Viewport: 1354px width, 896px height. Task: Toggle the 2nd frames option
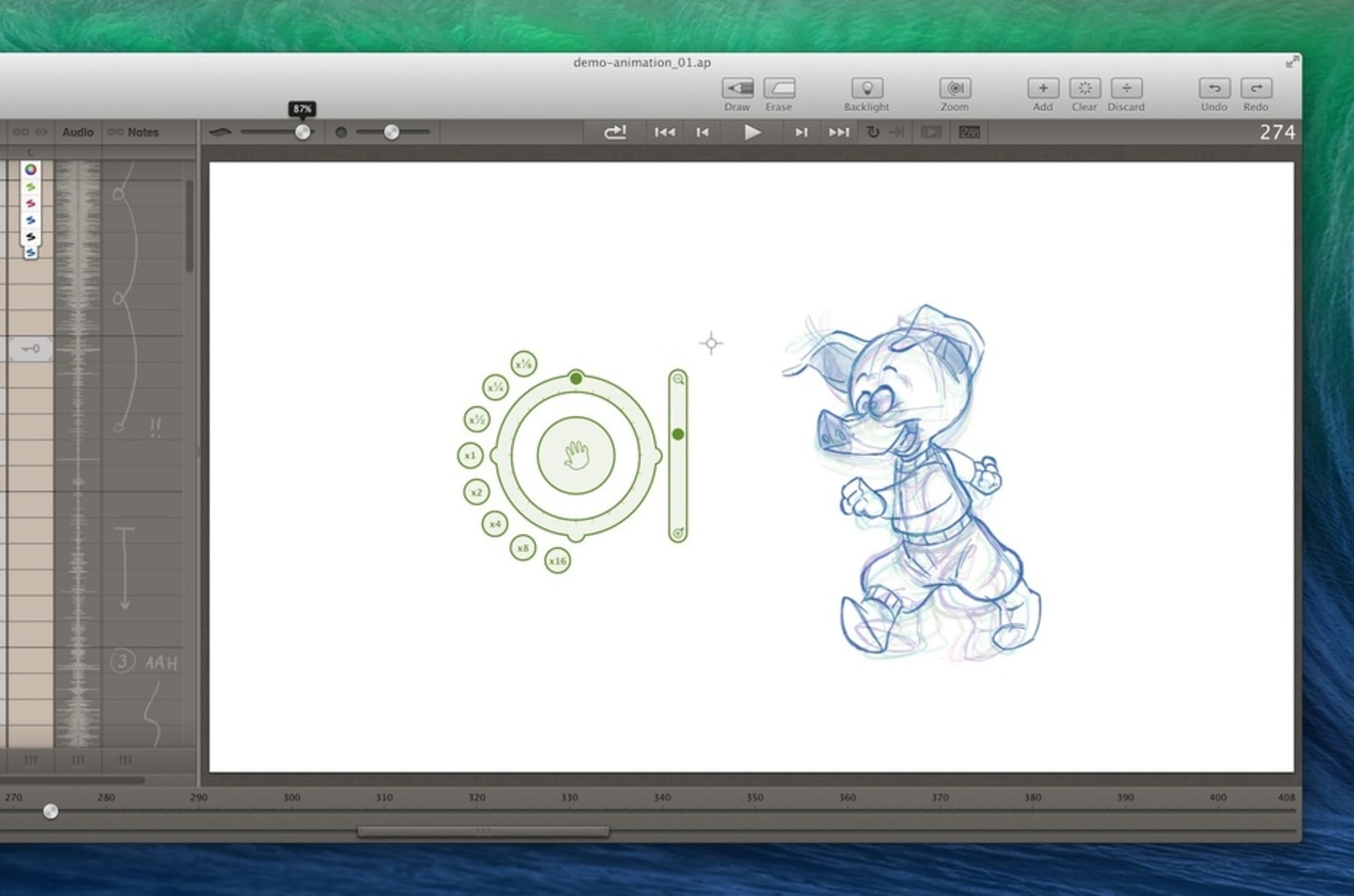click(x=969, y=132)
